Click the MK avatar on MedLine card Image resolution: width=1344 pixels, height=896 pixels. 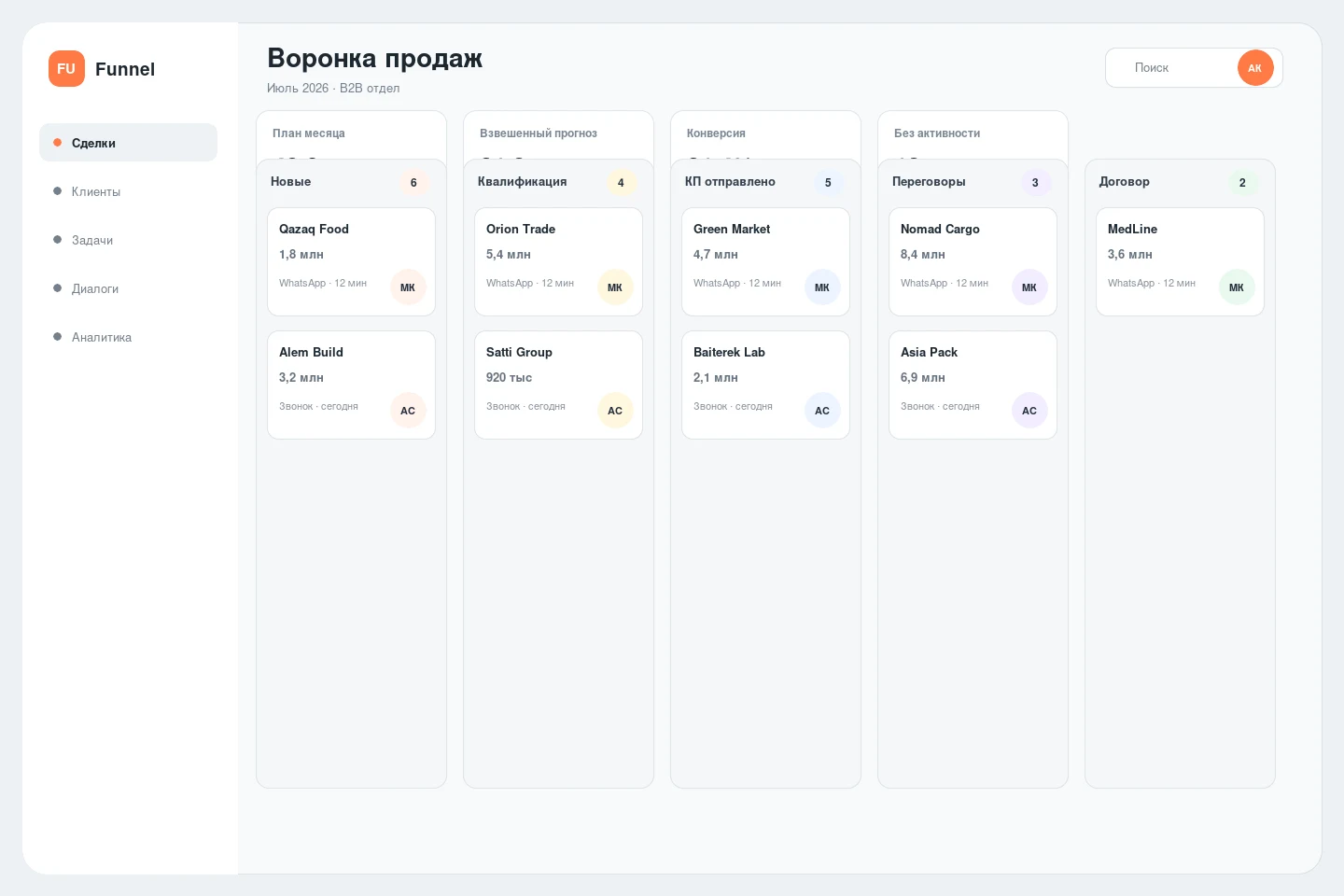tap(1237, 287)
